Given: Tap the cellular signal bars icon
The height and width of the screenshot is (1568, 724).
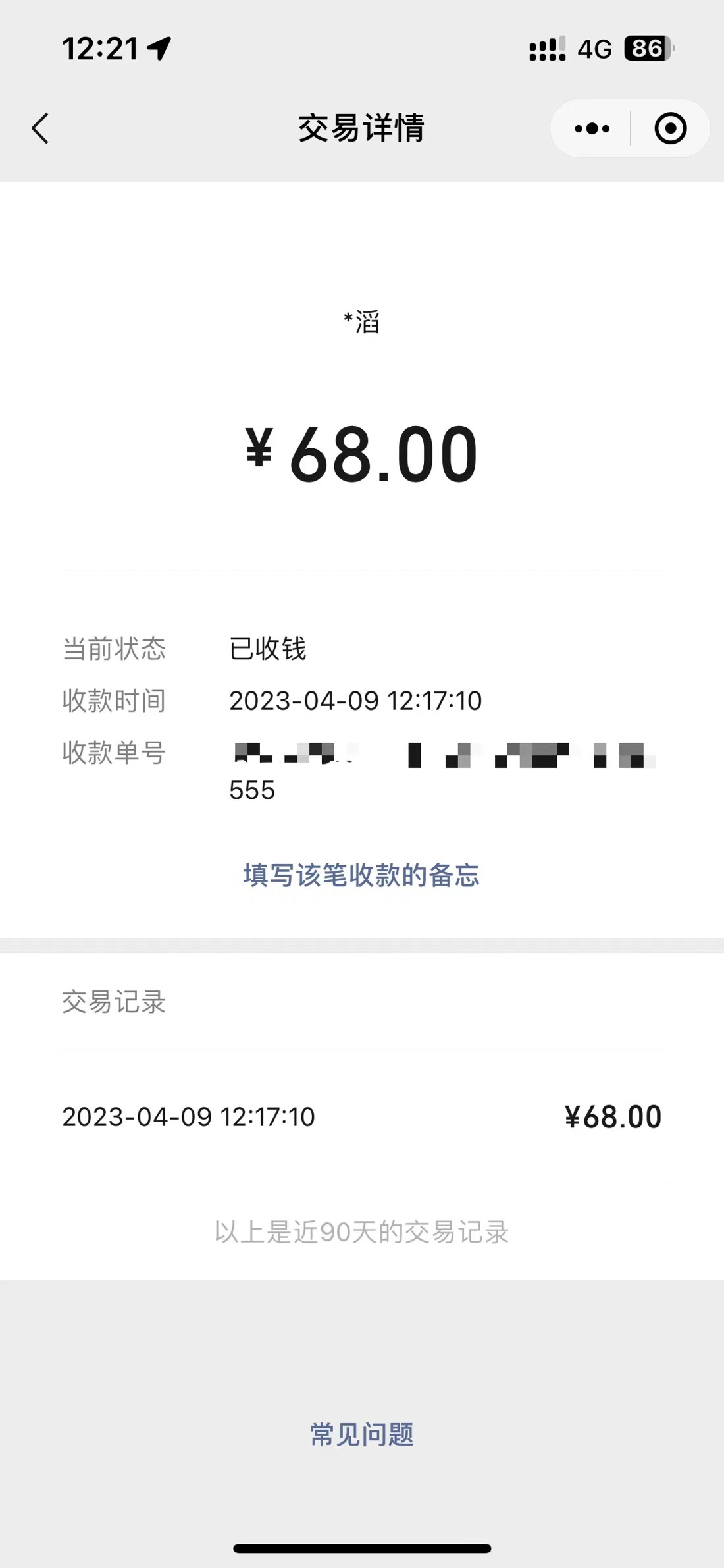Looking at the screenshot, I should [547, 49].
